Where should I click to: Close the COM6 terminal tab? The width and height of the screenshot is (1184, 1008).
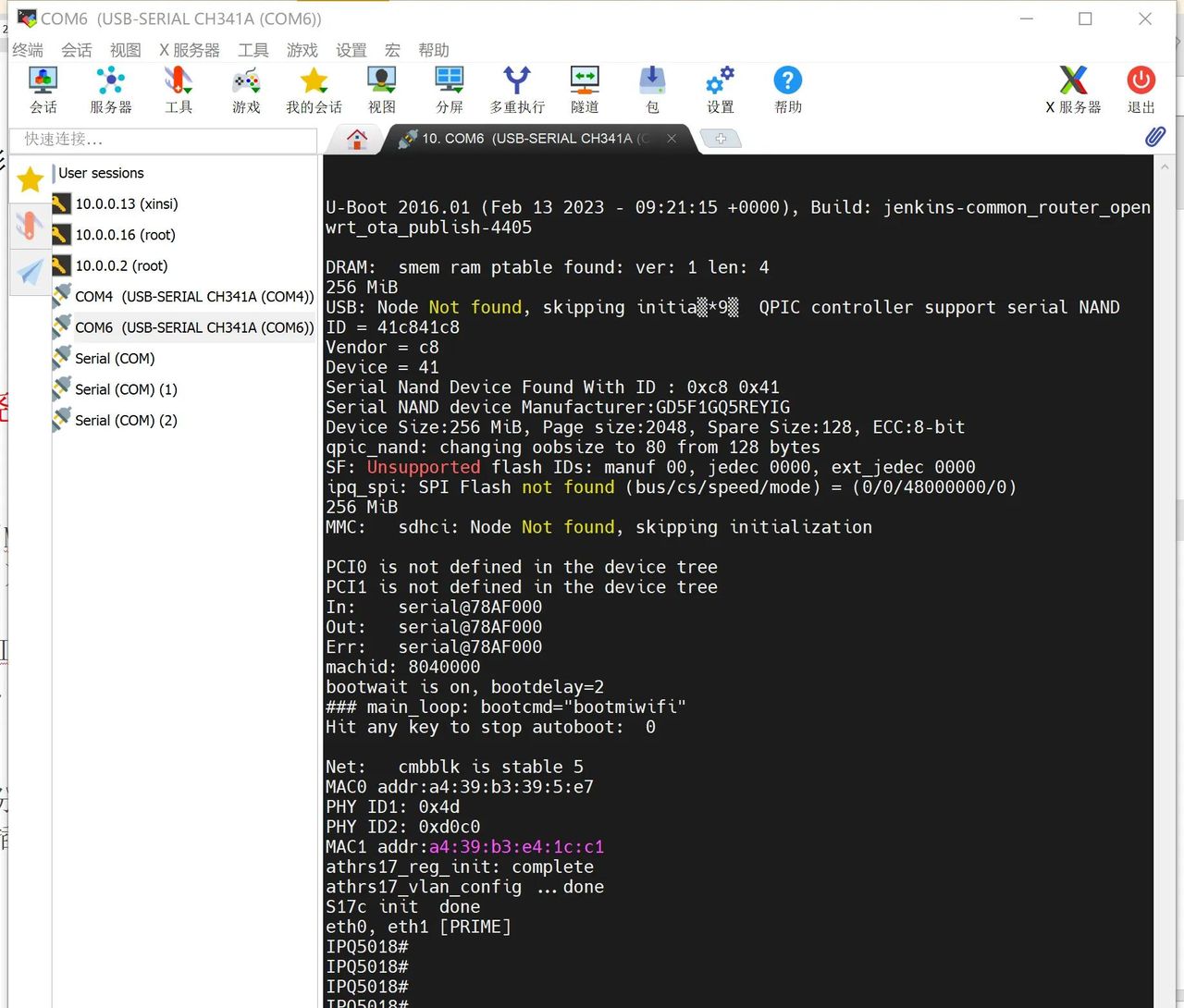(x=672, y=139)
